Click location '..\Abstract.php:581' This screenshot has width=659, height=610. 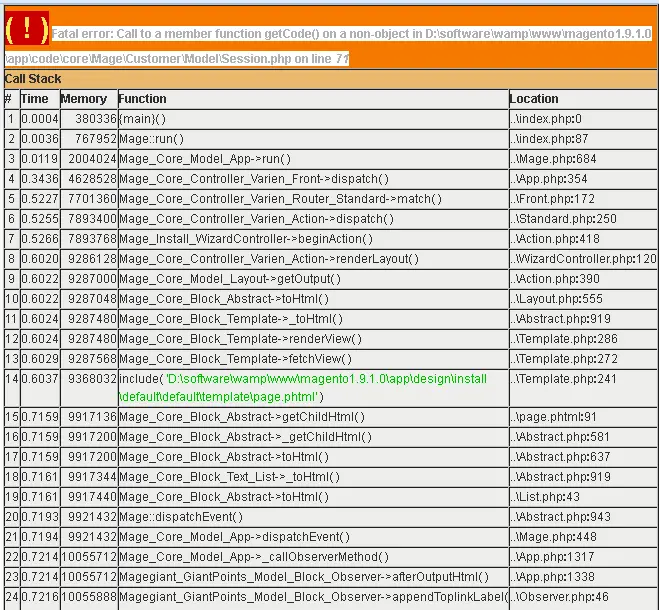click(560, 437)
